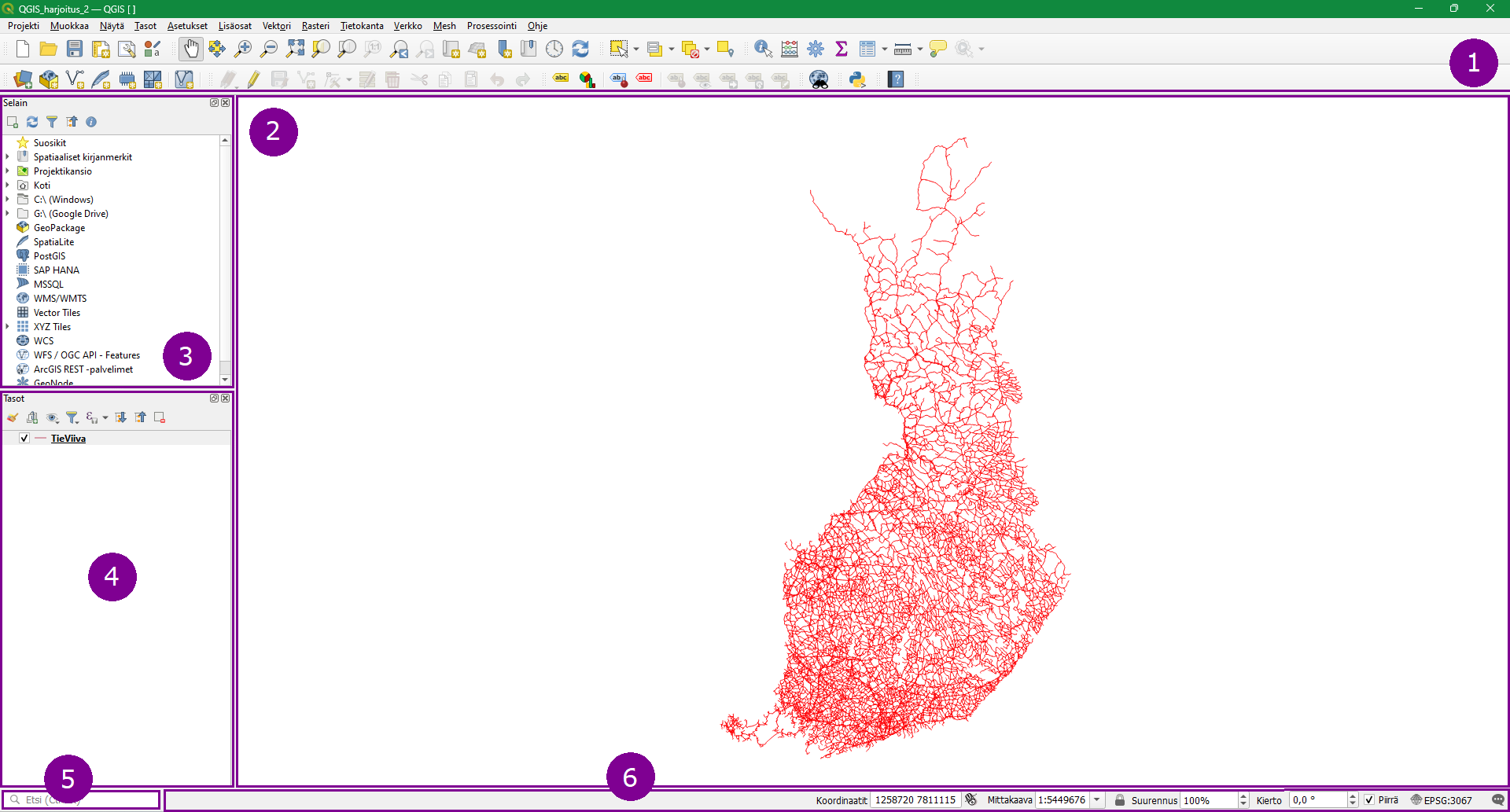
Task: Click the Refresh map canvas icon
Action: click(x=580, y=49)
